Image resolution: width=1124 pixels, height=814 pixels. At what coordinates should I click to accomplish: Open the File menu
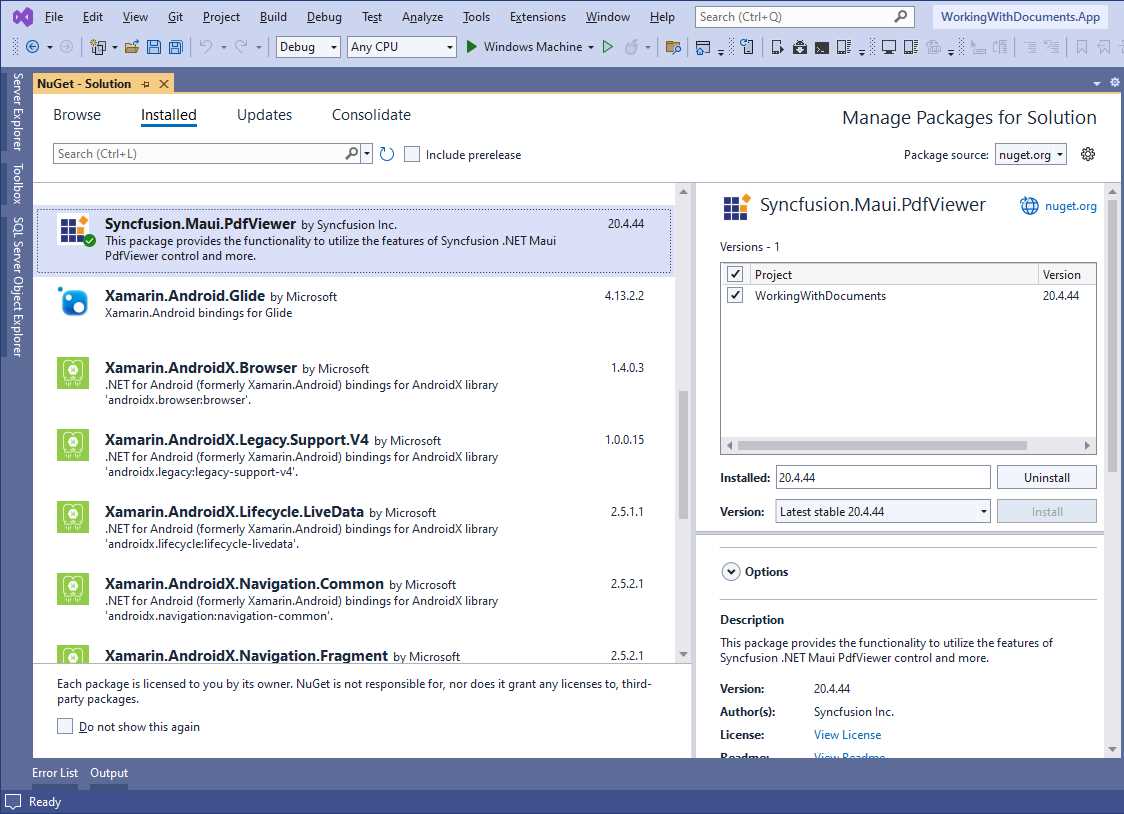(x=54, y=16)
